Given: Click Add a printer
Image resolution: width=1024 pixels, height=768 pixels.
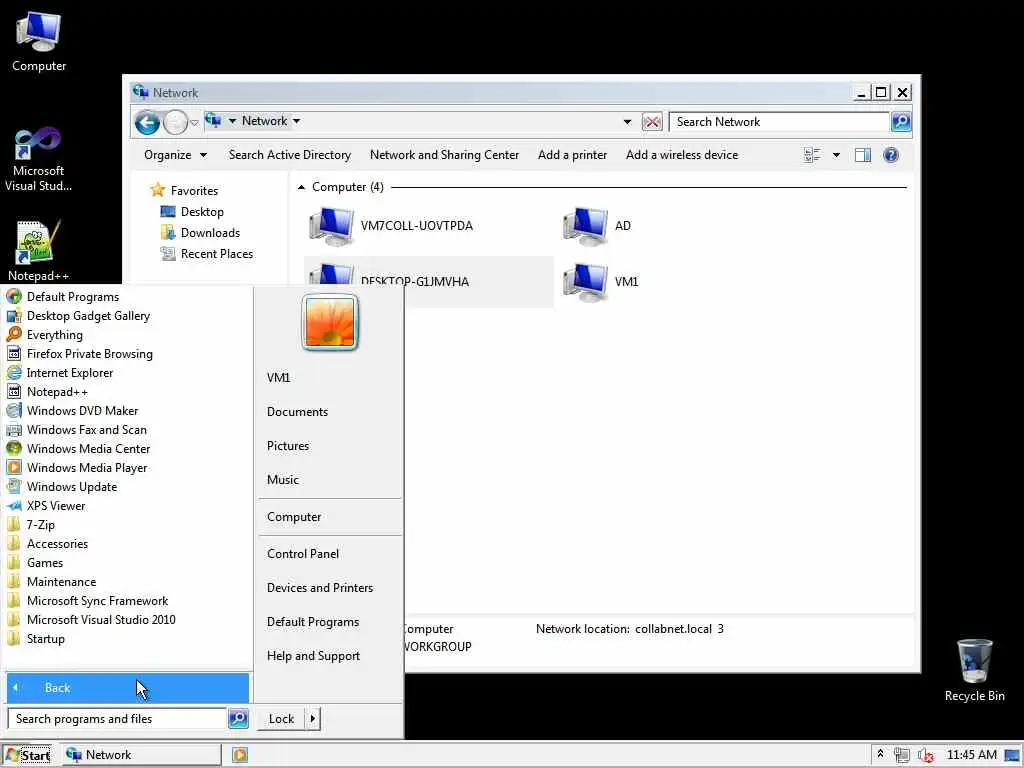Looking at the screenshot, I should (x=572, y=155).
